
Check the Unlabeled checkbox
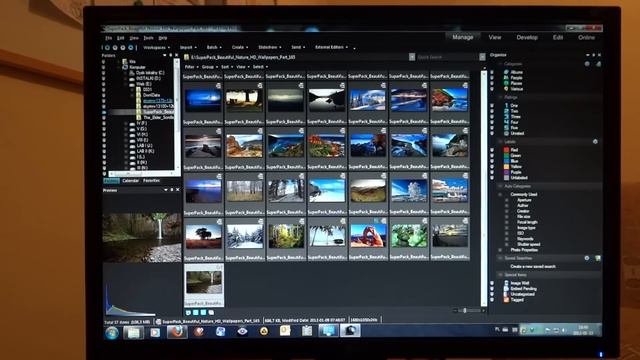tap(492, 178)
